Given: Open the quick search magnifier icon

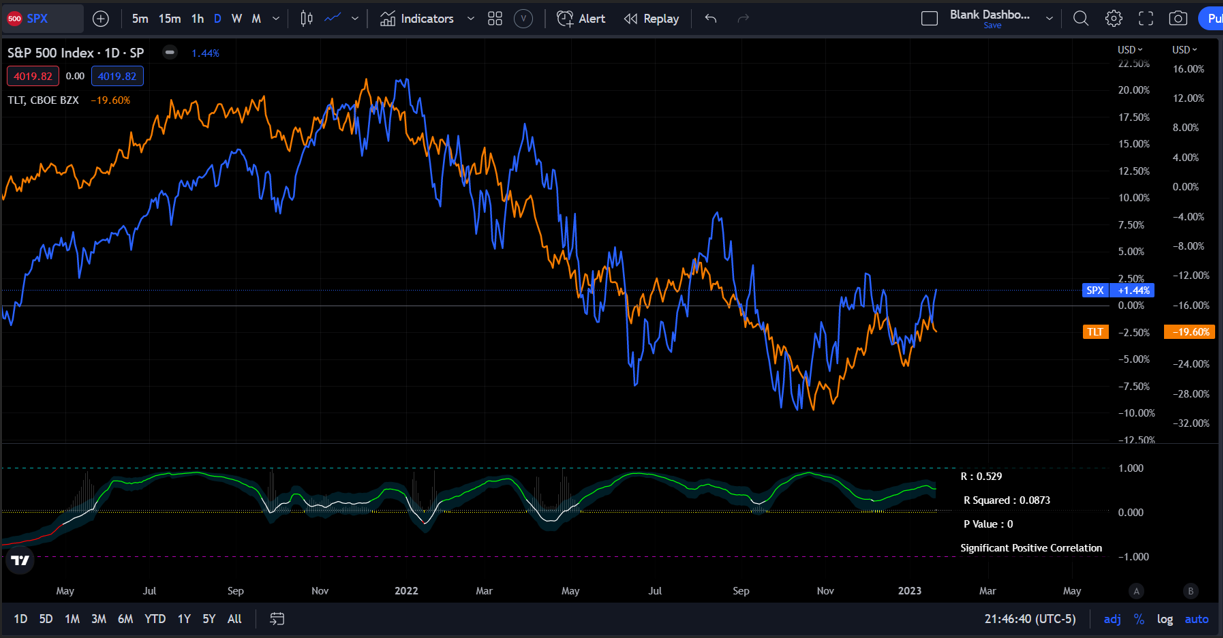Looking at the screenshot, I should (1081, 18).
